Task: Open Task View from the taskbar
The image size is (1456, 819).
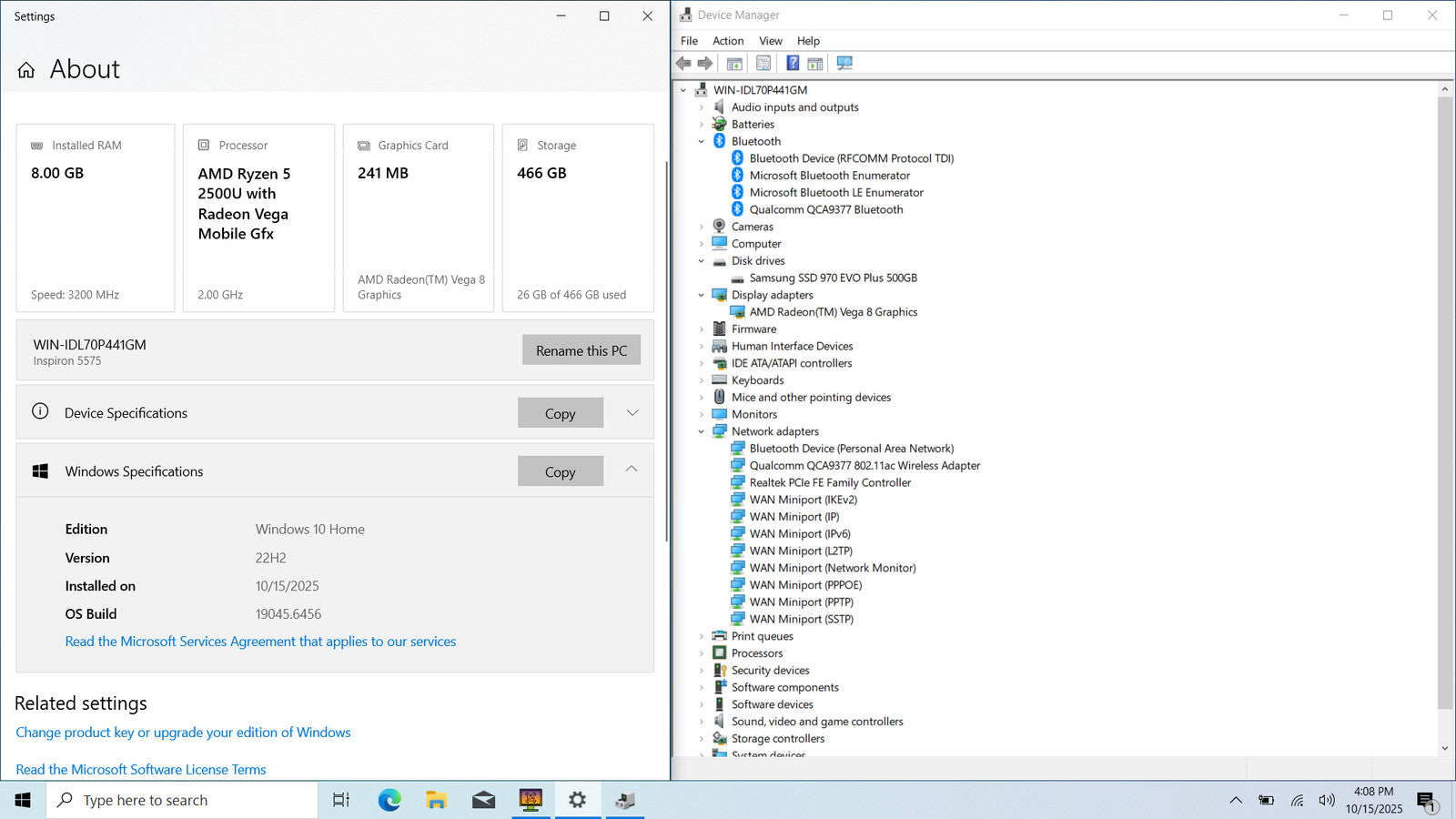Action: coord(341,800)
